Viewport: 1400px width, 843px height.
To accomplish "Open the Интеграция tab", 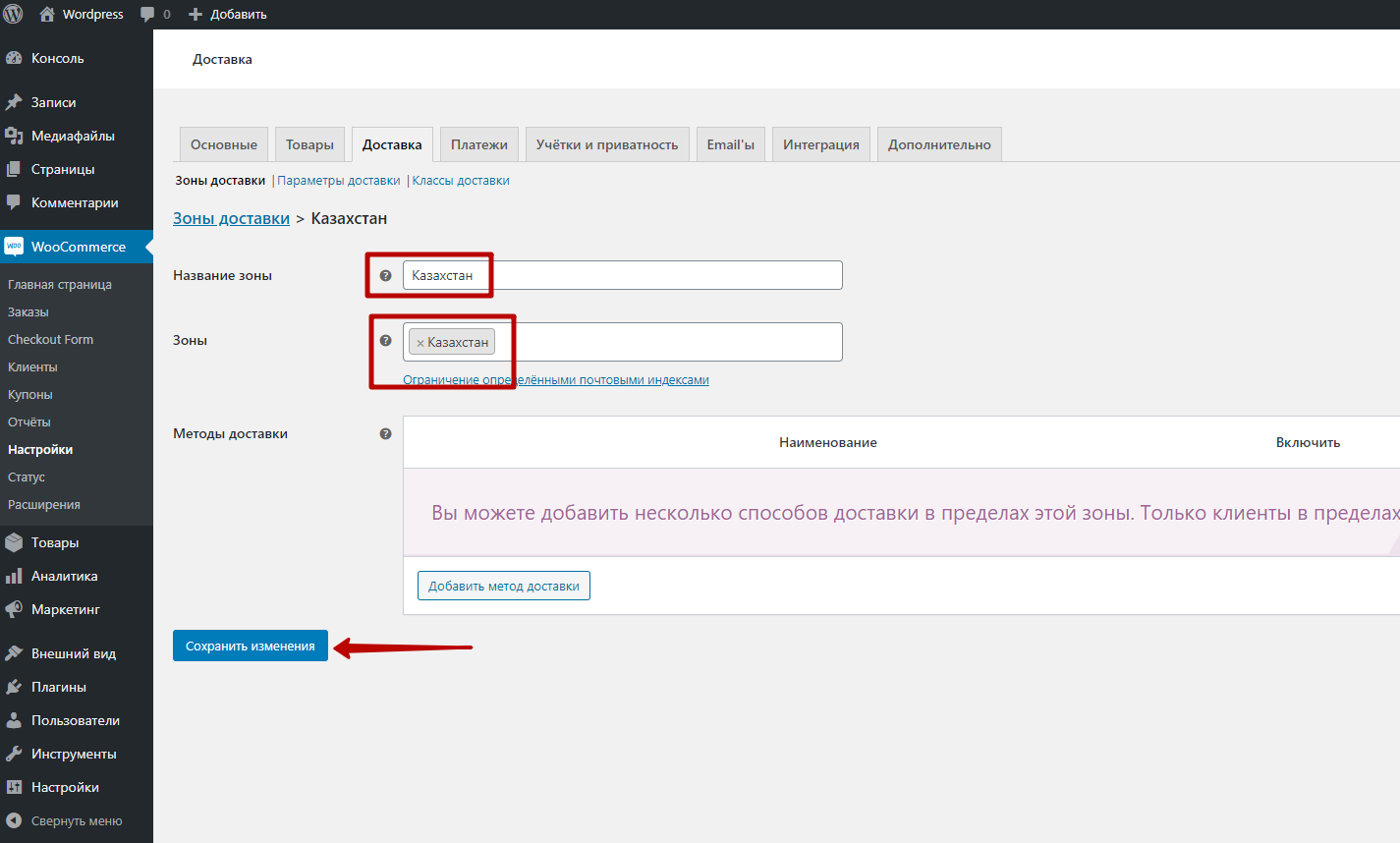I will click(821, 144).
